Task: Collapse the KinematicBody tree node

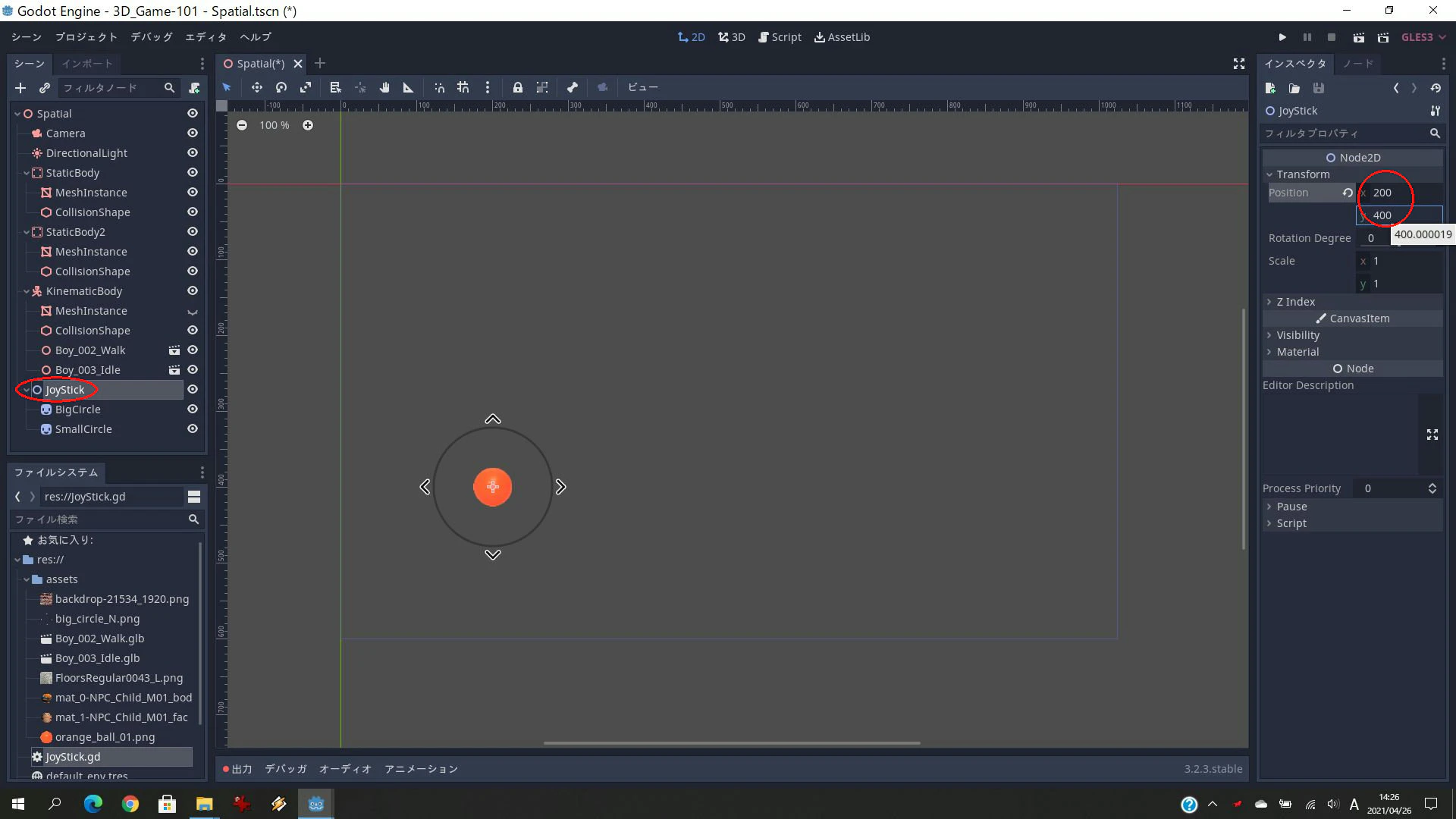Action: point(27,291)
